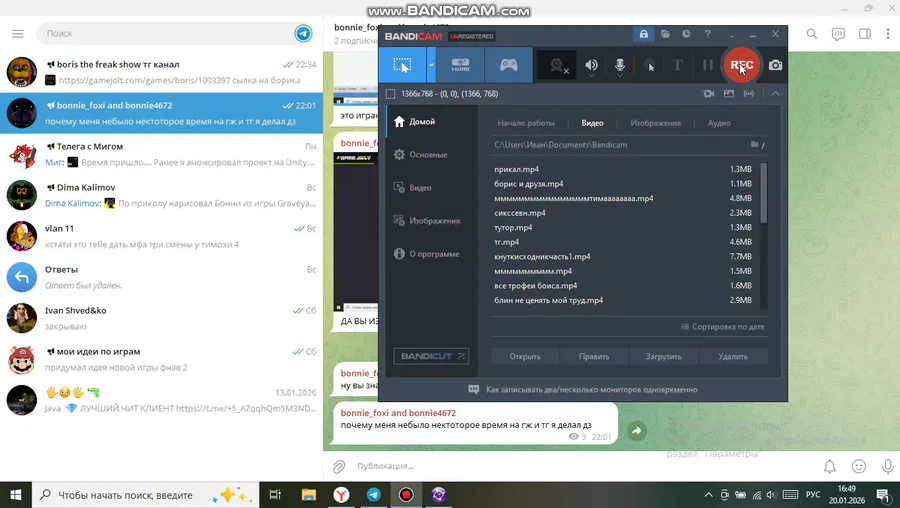The image size is (900, 508).
Task: Open the Изображения settings section
Action: 432,221
